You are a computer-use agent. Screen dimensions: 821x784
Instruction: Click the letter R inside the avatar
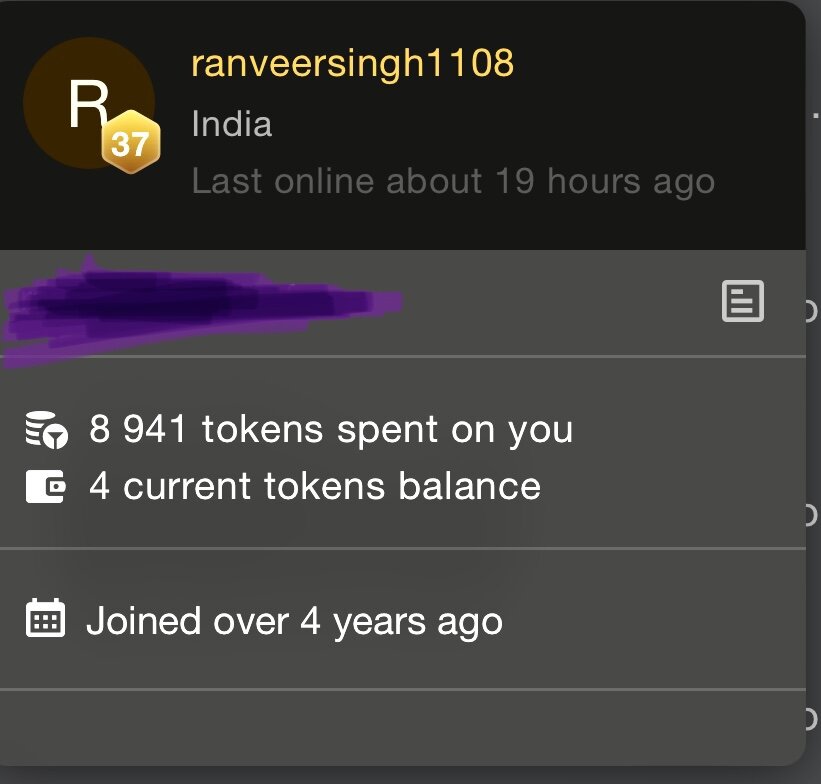88,104
